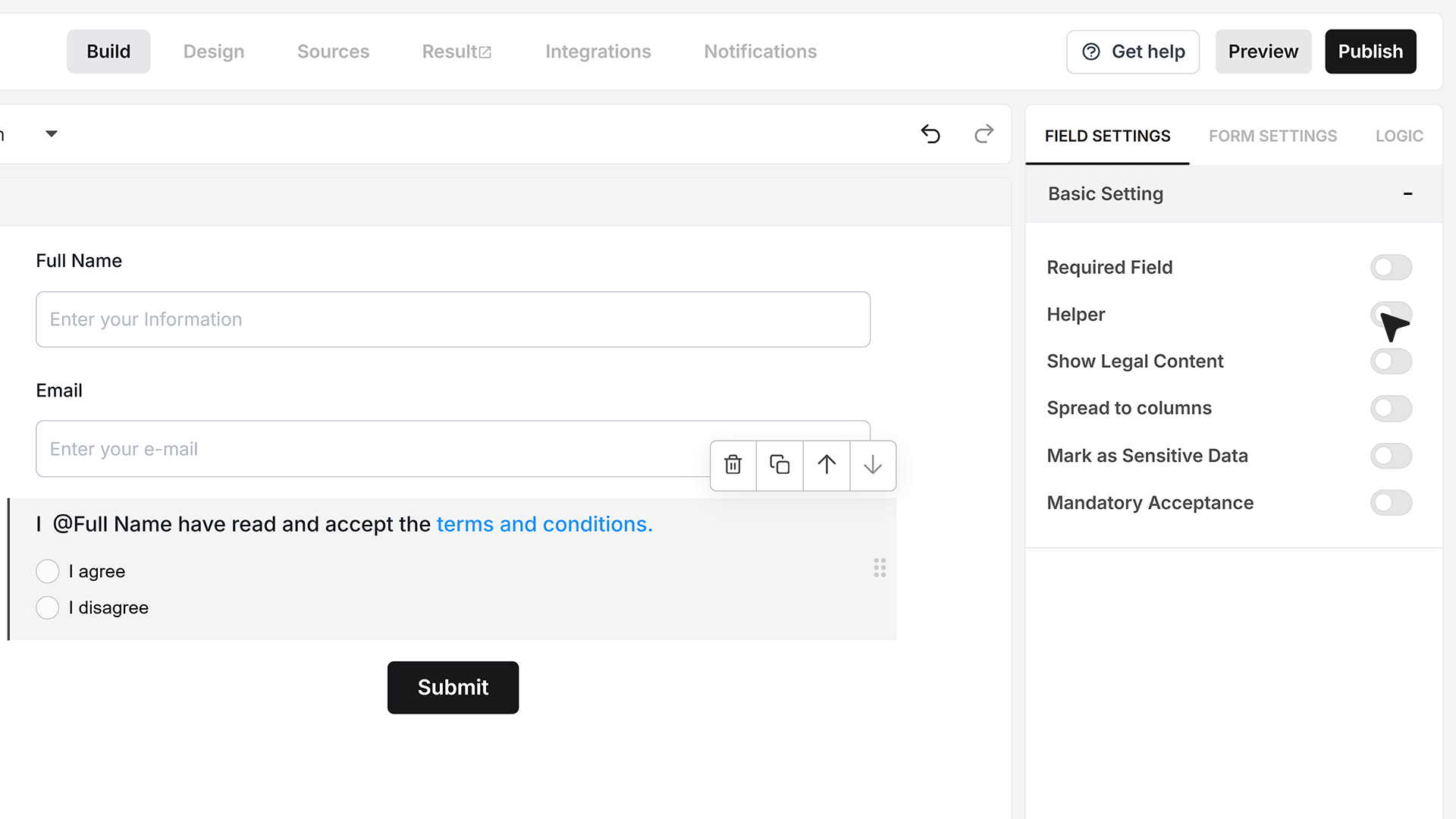Duplicate field with the copy icon
This screenshot has width=1456, height=819.
[x=780, y=465]
